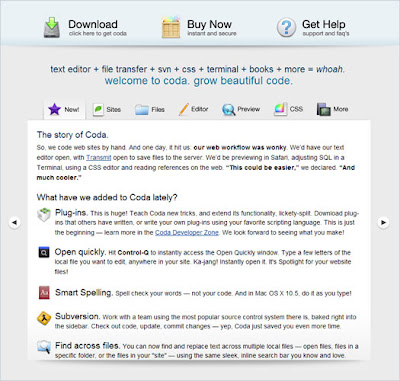Click the Get Help heading link

(324, 24)
